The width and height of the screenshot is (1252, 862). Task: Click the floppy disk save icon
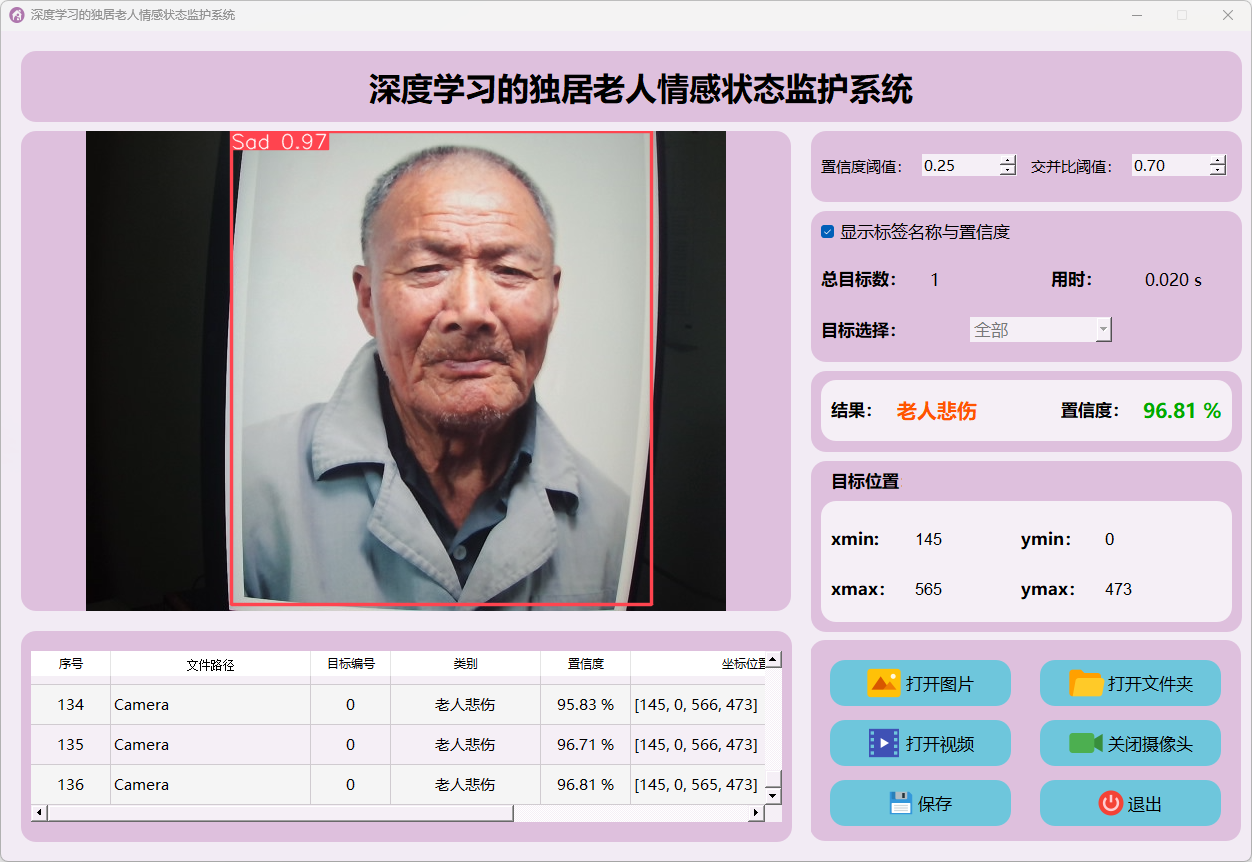[x=900, y=803]
